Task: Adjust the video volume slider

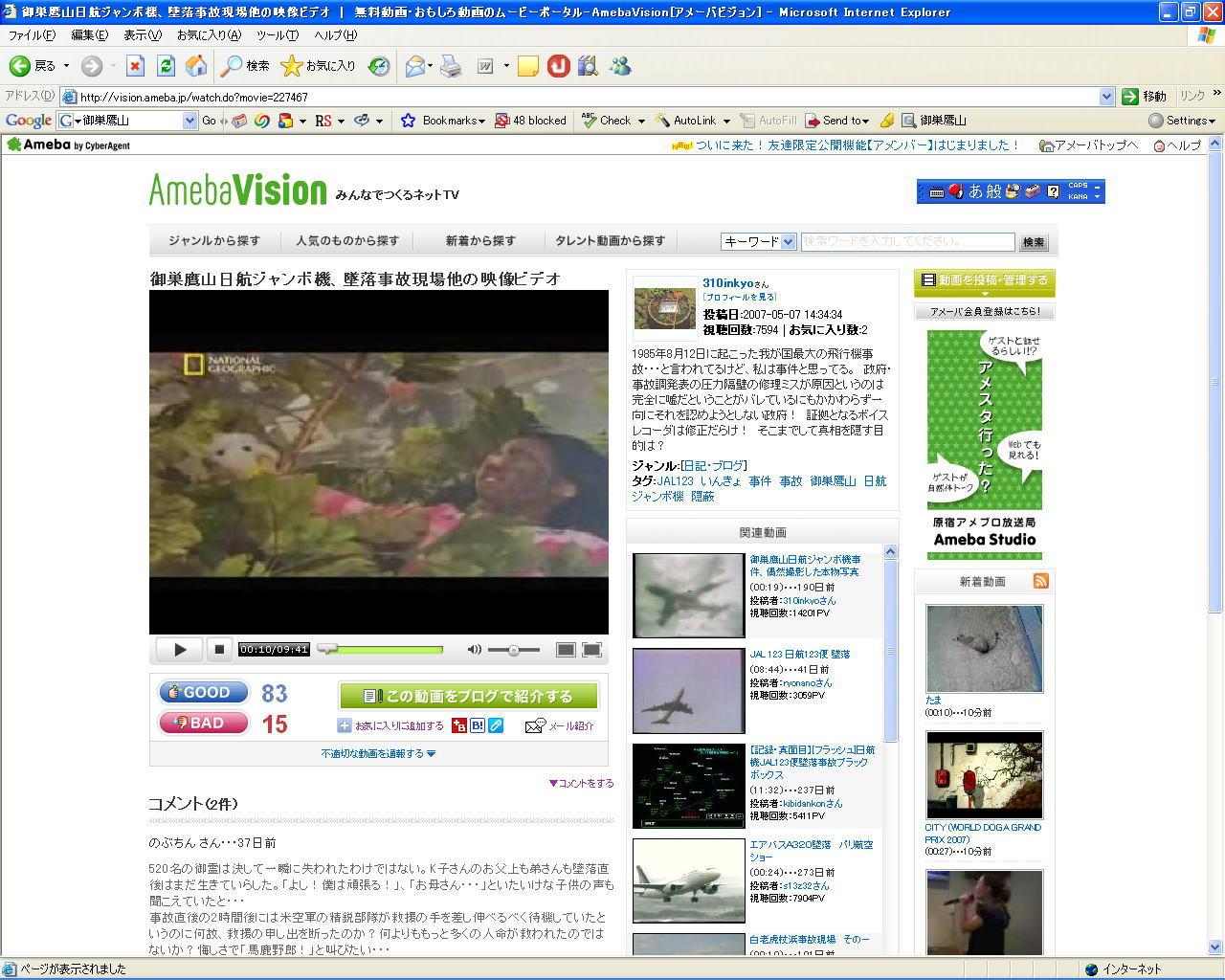Action: click(514, 650)
